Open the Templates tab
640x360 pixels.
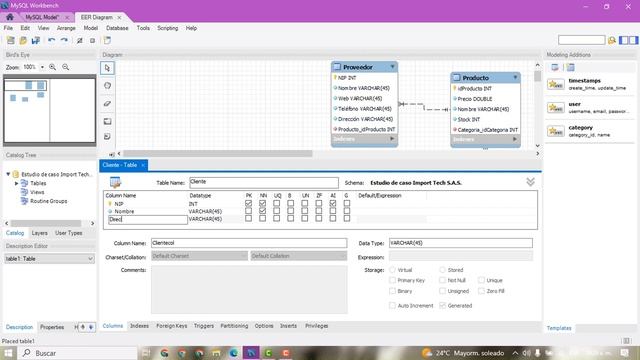559,328
